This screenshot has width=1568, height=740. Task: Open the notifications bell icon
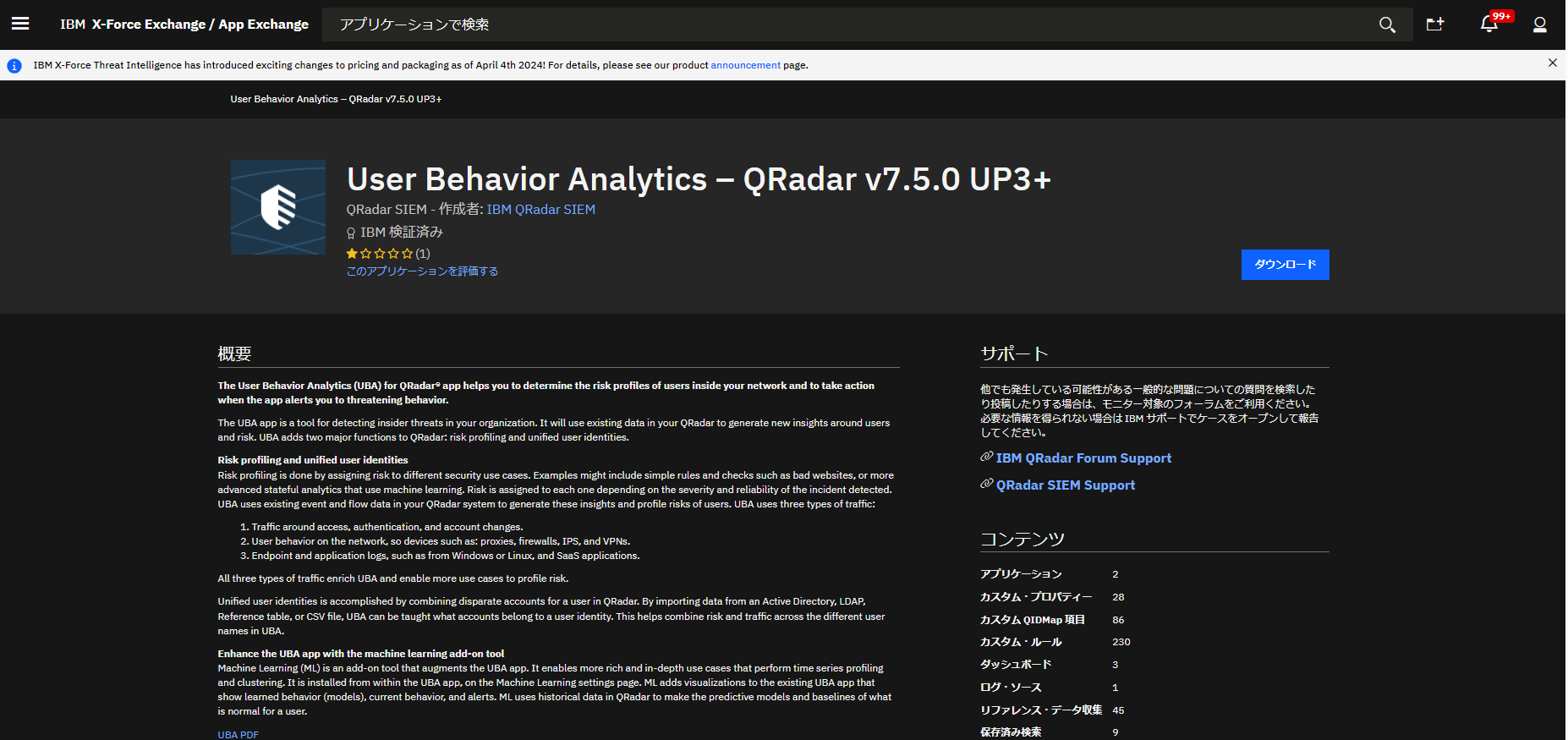click(1489, 25)
